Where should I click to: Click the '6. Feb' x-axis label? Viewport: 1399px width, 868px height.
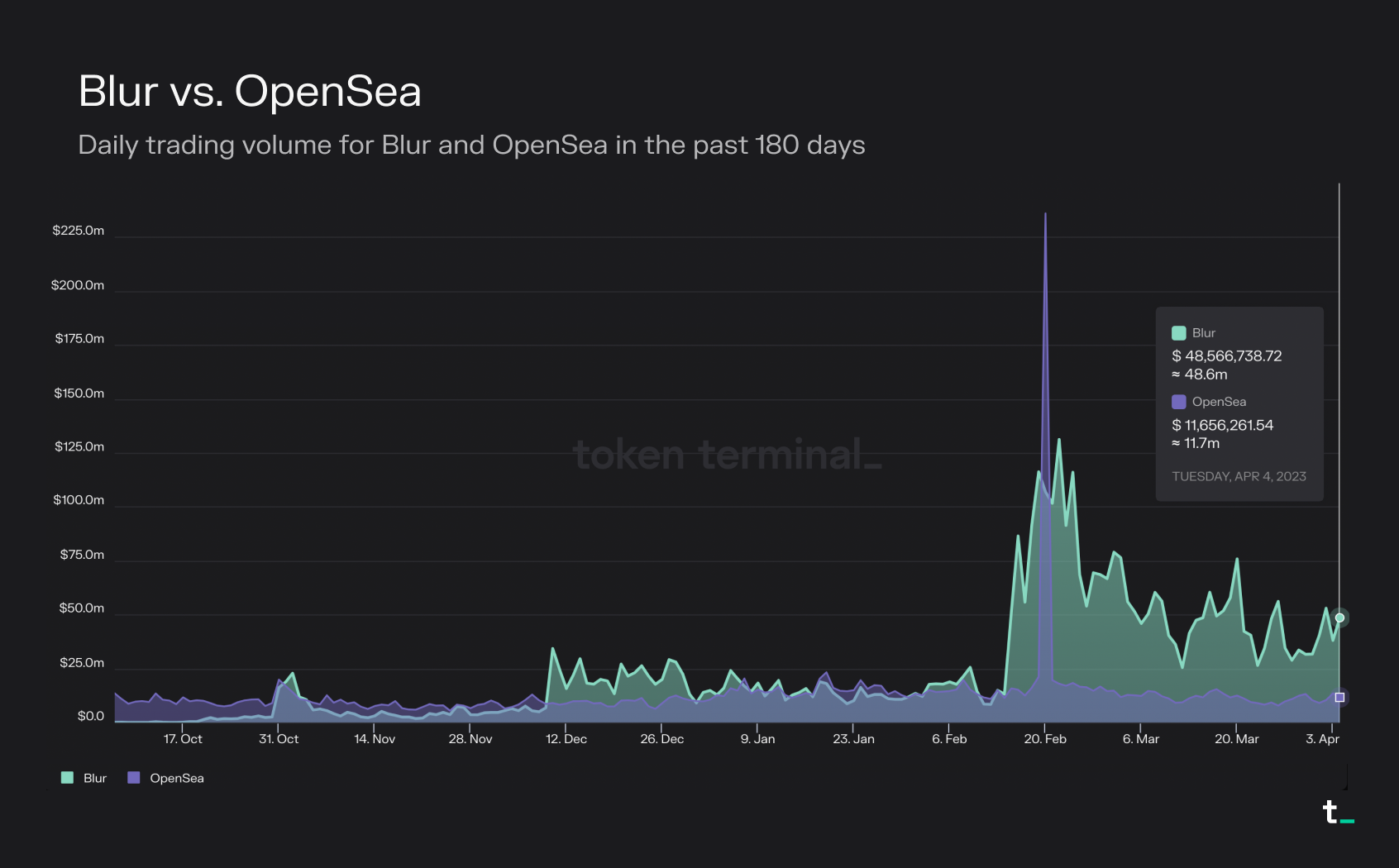pos(949,739)
